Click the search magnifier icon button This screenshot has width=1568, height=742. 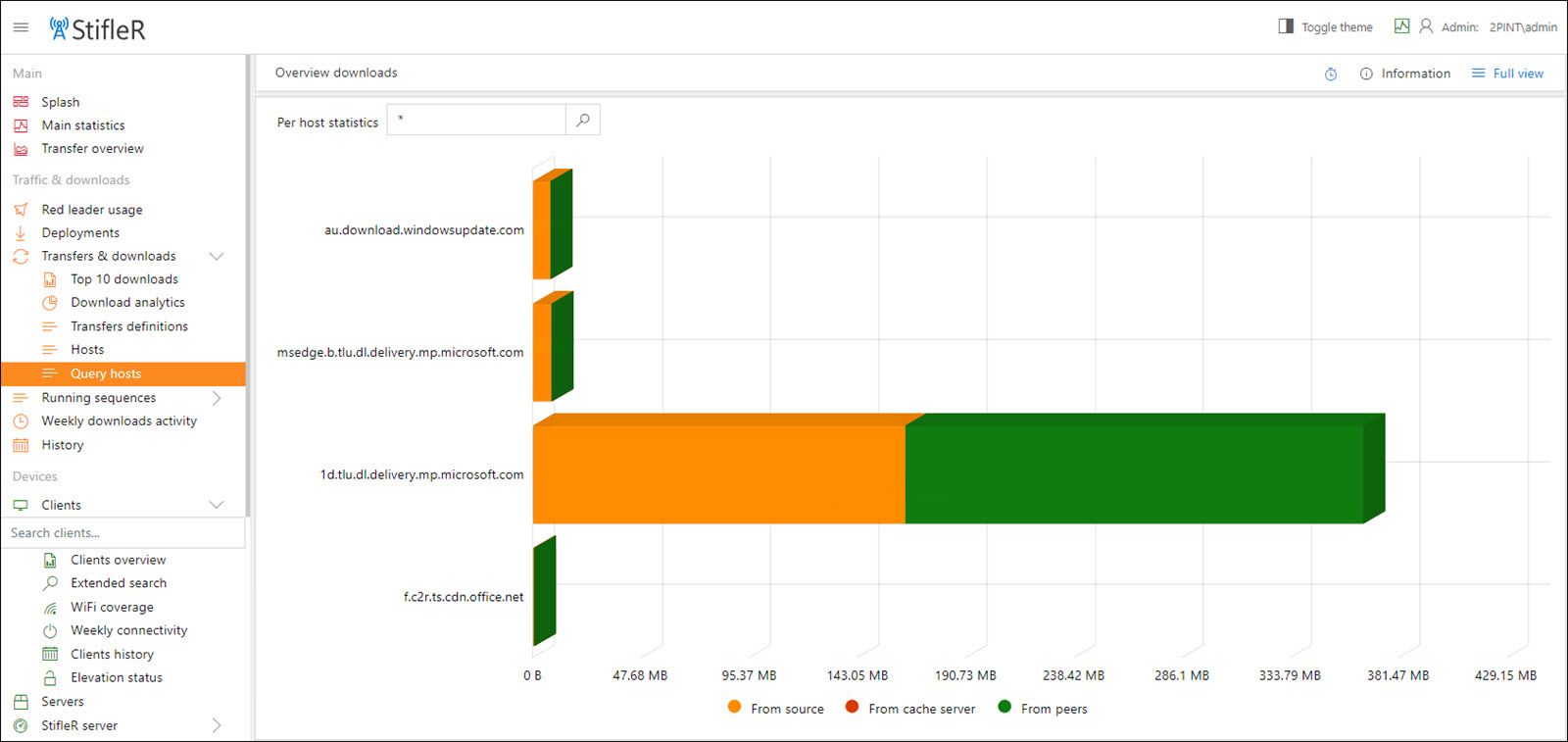point(583,121)
